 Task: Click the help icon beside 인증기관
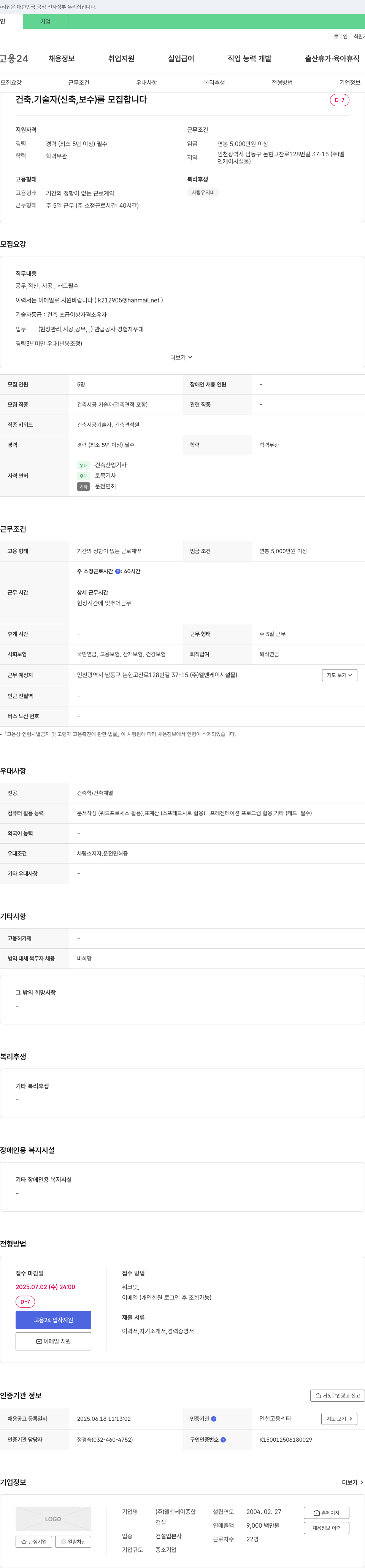[214, 1419]
